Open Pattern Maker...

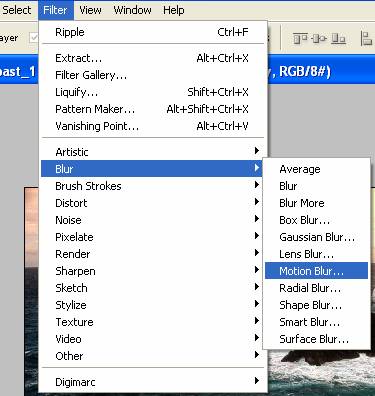153,109
